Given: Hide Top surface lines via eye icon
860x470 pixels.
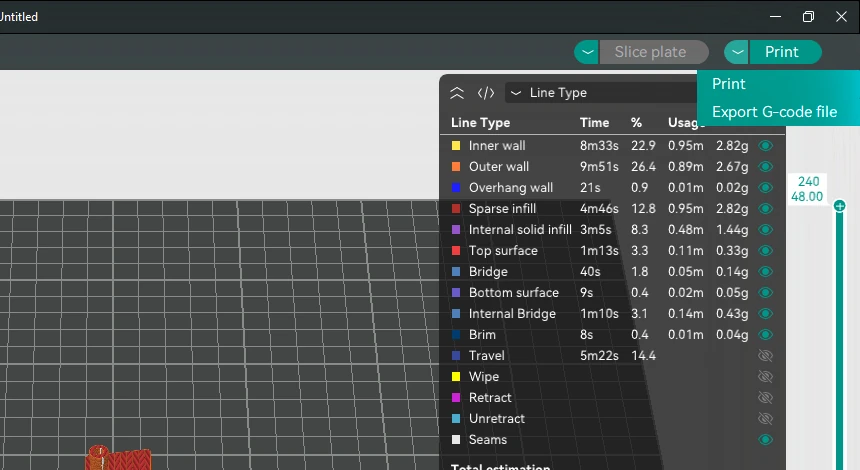Looking at the screenshot, I should [766, 251].
